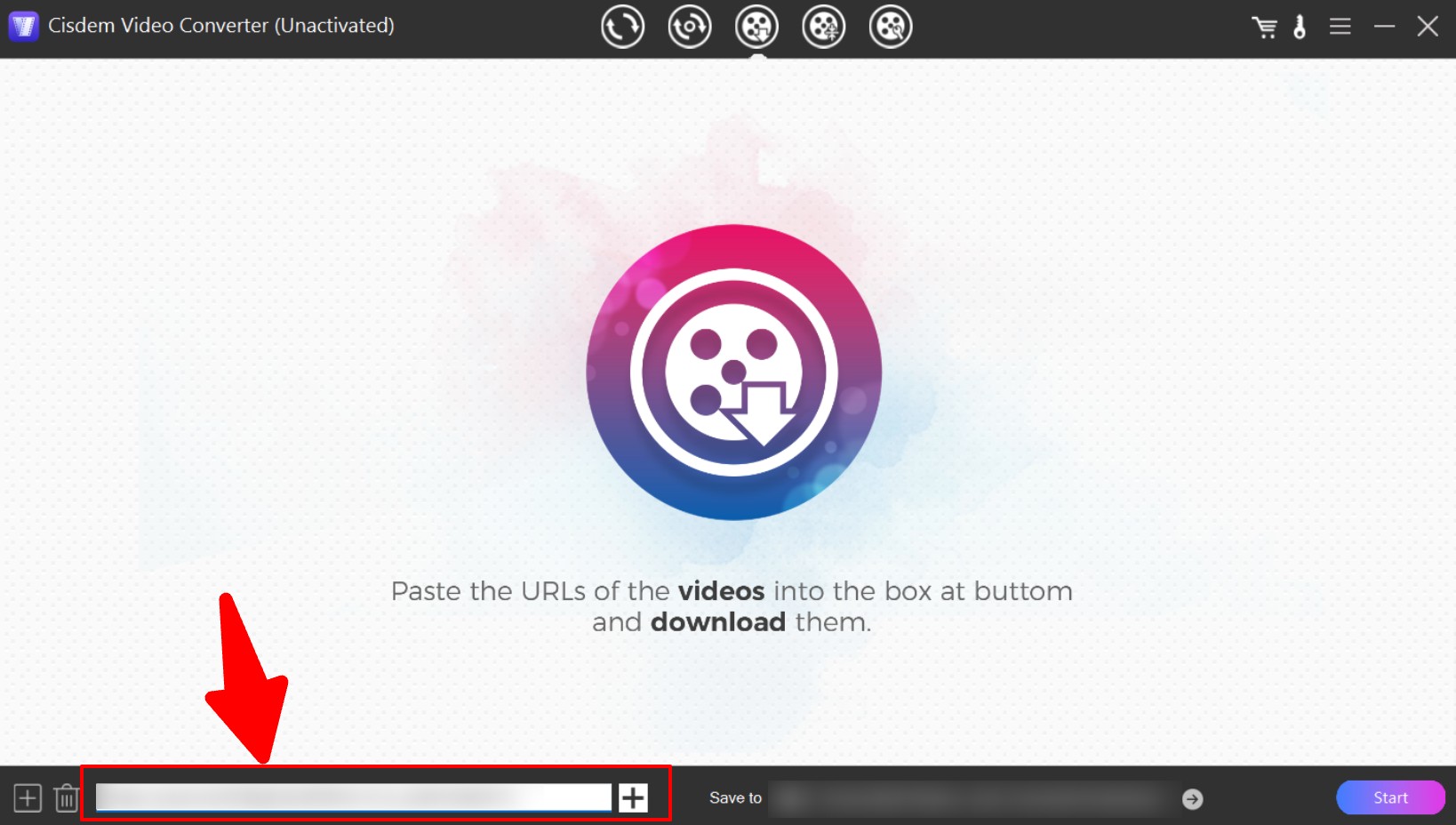Click the "Paste the URLs" instruction text
Image resolution: width=1456 pixels, height=825 pixels.
732,606
